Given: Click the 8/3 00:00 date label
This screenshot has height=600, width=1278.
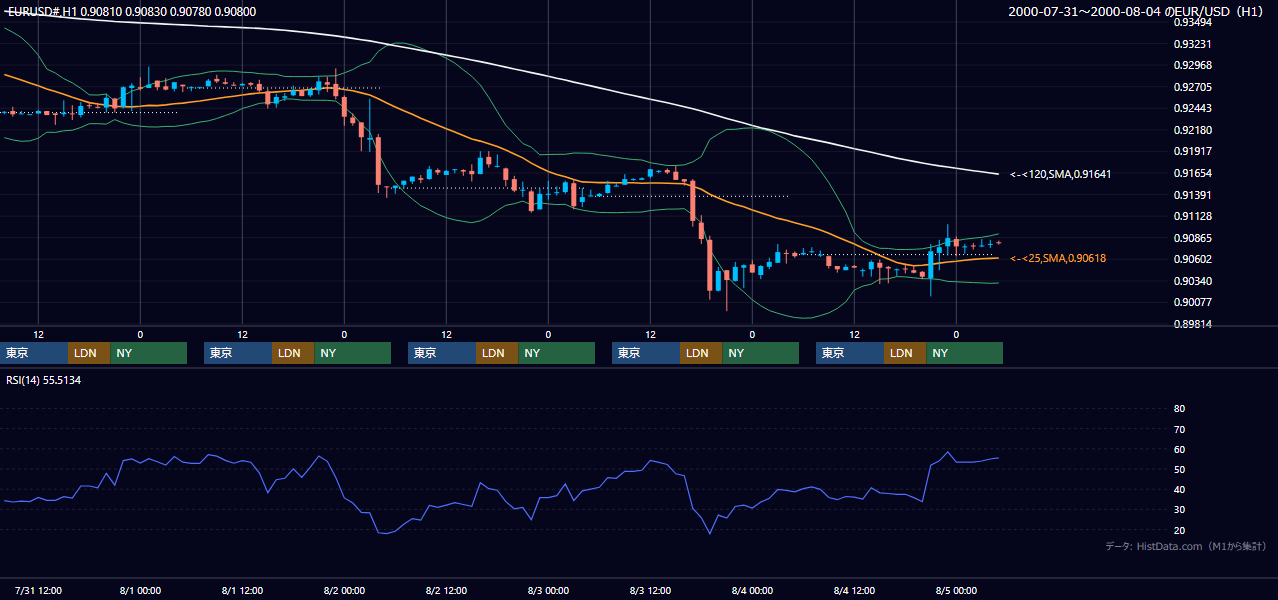Looking at the screenshot, I should (548, 590).
